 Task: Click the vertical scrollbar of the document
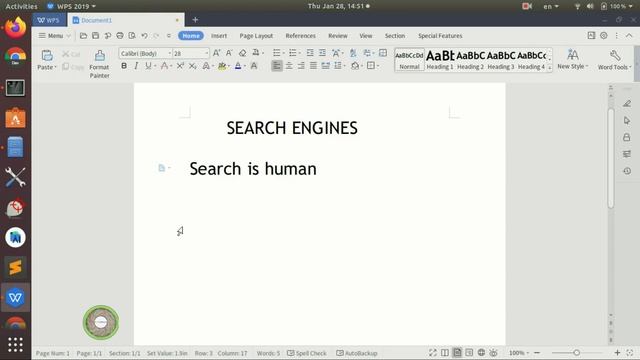pos(611,159)
